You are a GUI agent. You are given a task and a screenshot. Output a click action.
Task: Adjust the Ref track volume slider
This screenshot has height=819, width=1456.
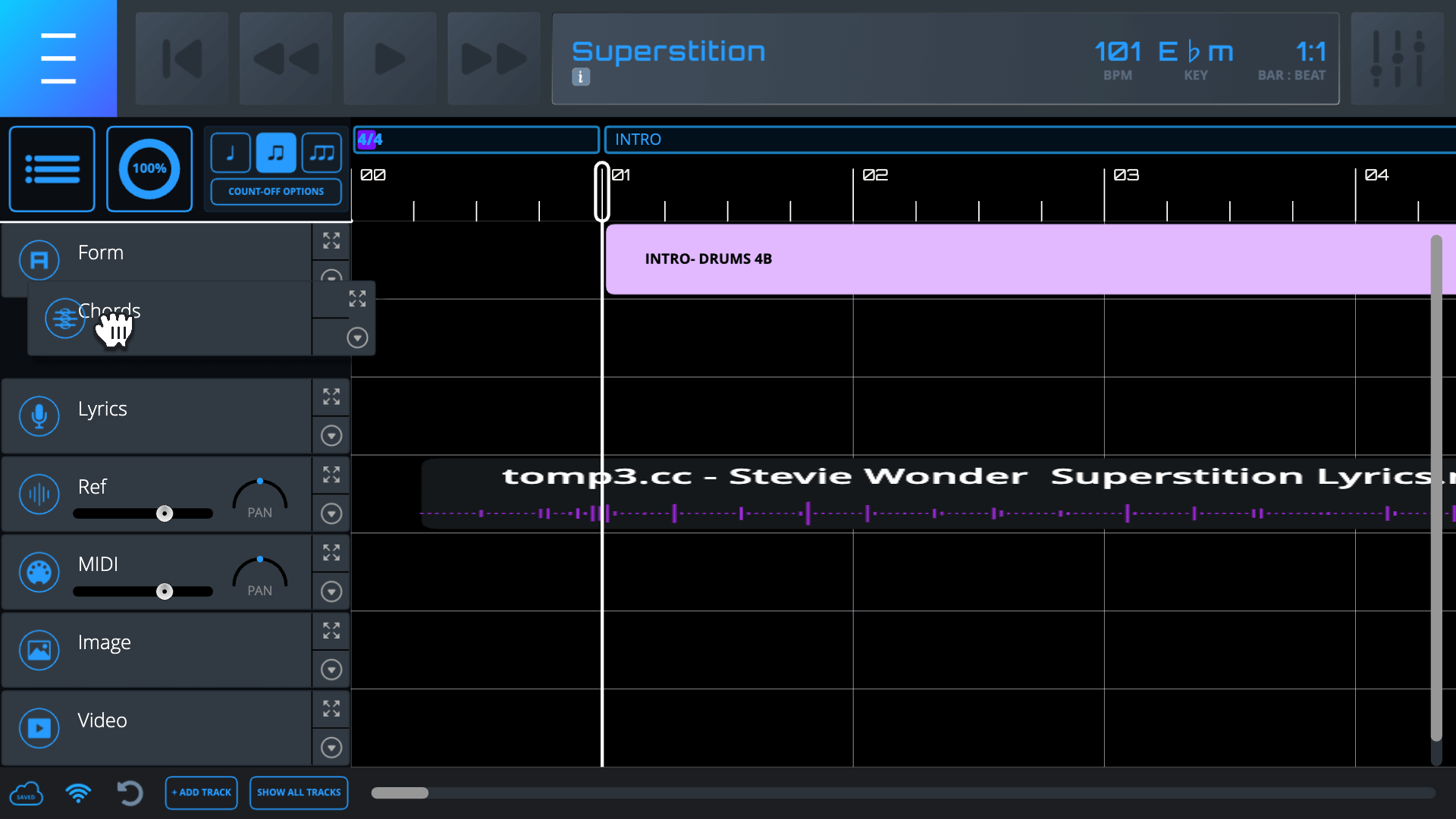coord(165,513)
